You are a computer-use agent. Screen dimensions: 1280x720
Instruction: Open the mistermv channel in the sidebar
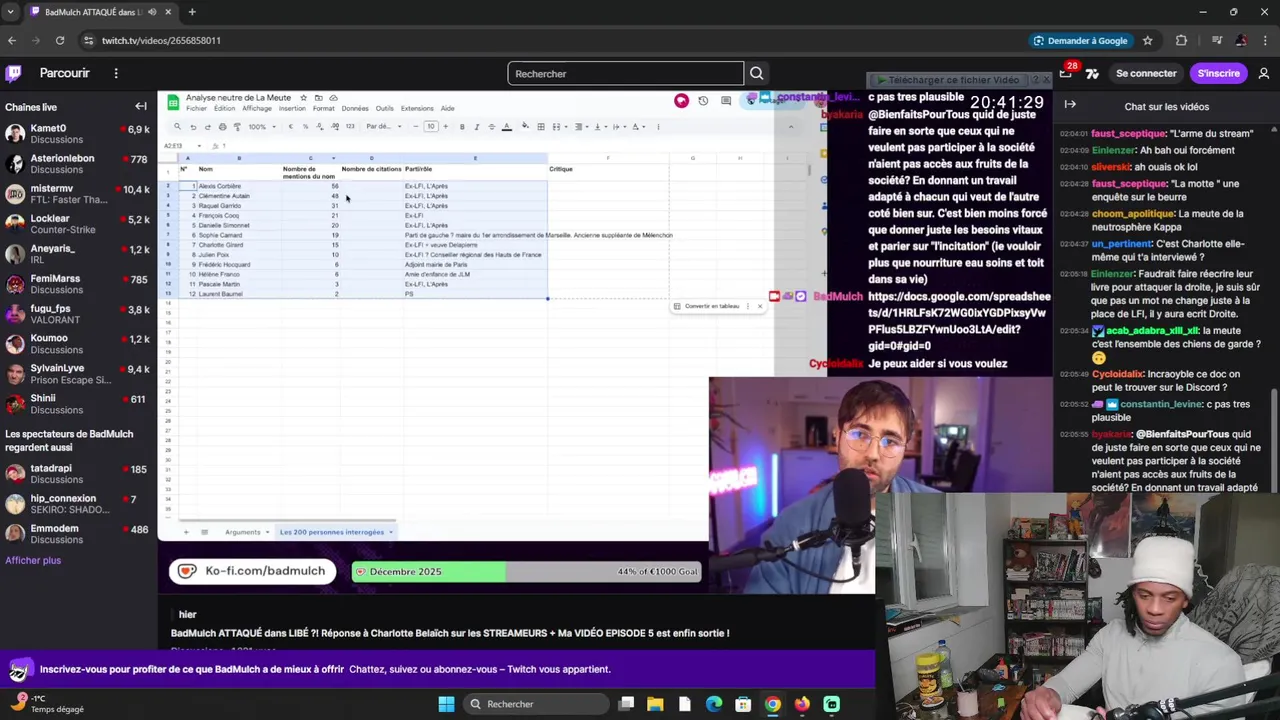coord(78,194)
